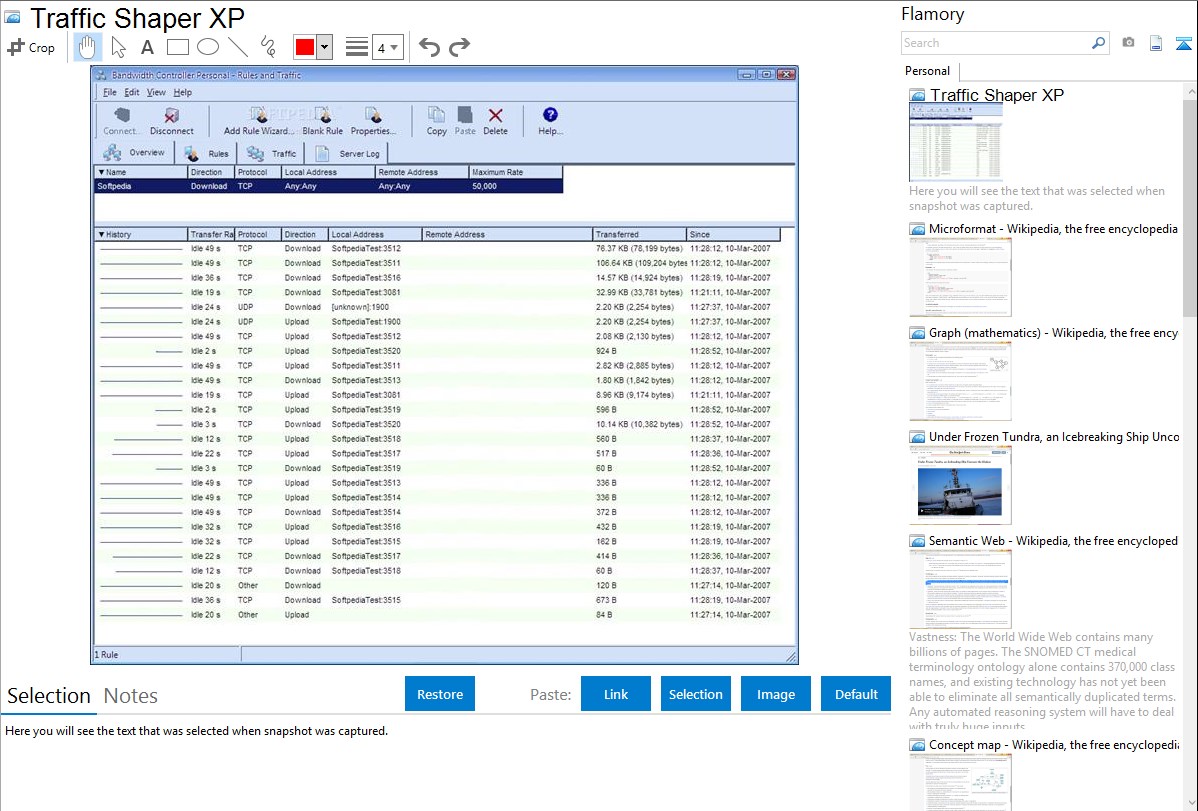This screenshot has height=811, width=1198.
Task: Activate the hand pan tool
Action: click(87, 47)
